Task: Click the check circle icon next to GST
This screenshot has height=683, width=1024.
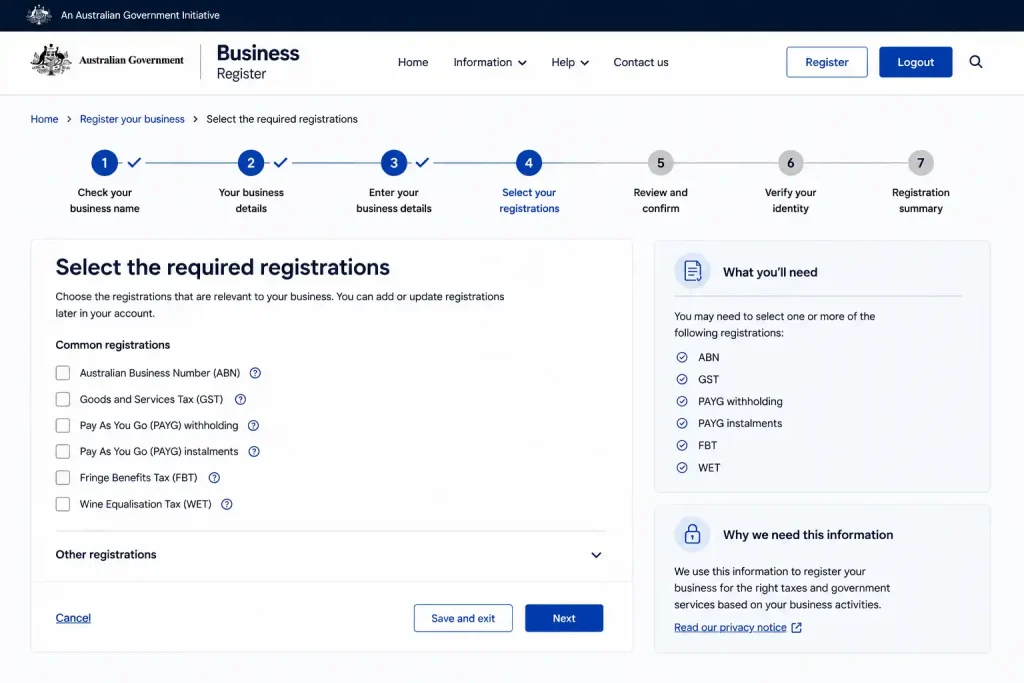Action: click(x=682, y=379)
